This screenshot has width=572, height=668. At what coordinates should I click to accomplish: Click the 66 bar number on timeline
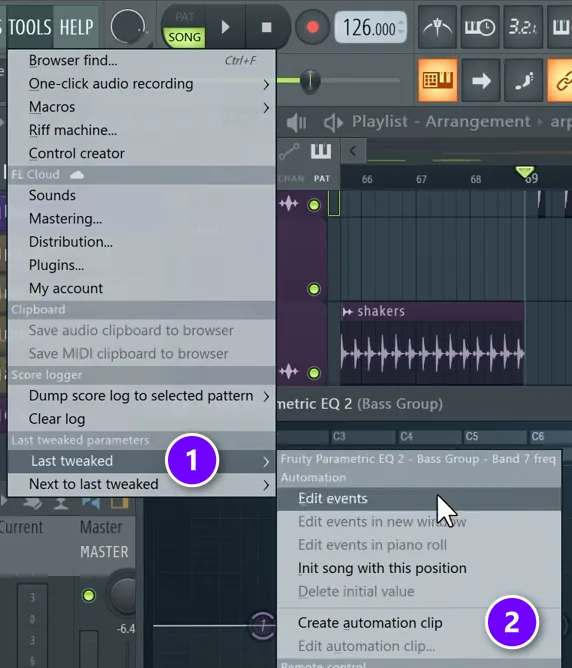[x=367, y=179]
